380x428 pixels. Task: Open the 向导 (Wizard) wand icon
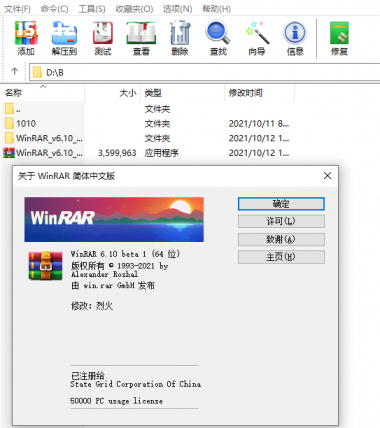click(257, 33)
